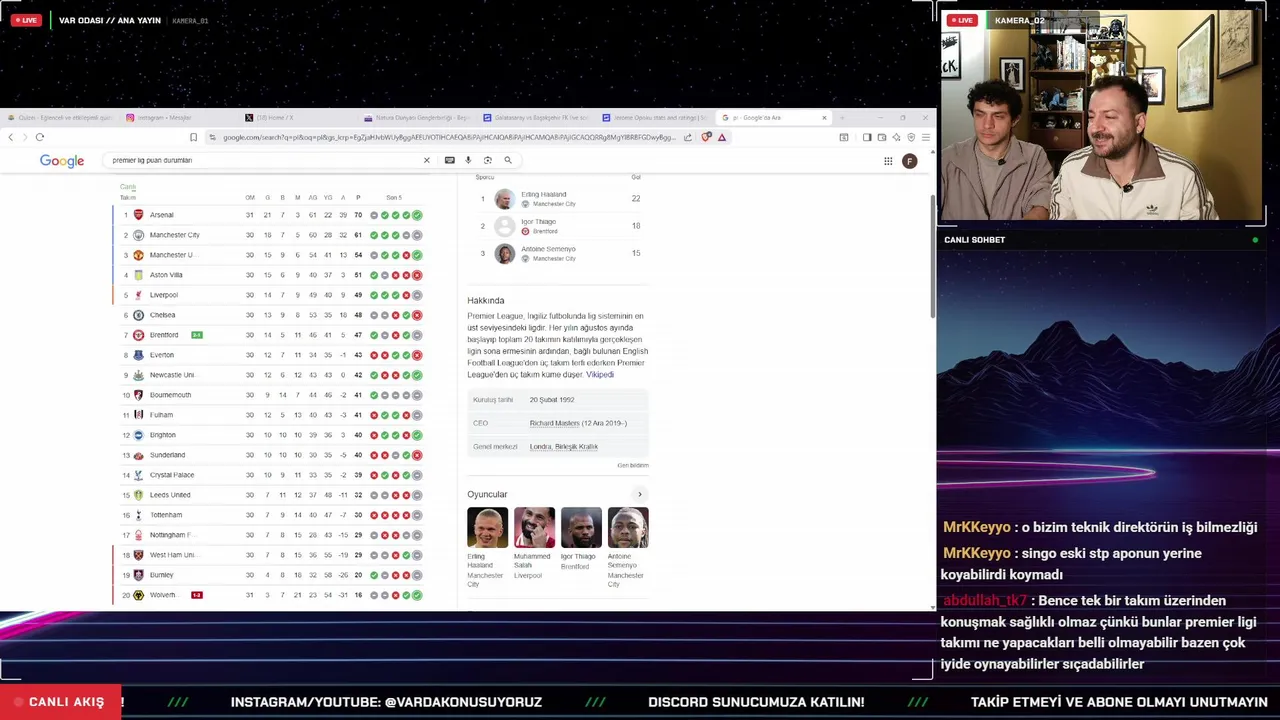The width and height of the screenshot is (1280, 720).
Task: Start voice search with the microphone icon
Action: click(x=468, y=160)
